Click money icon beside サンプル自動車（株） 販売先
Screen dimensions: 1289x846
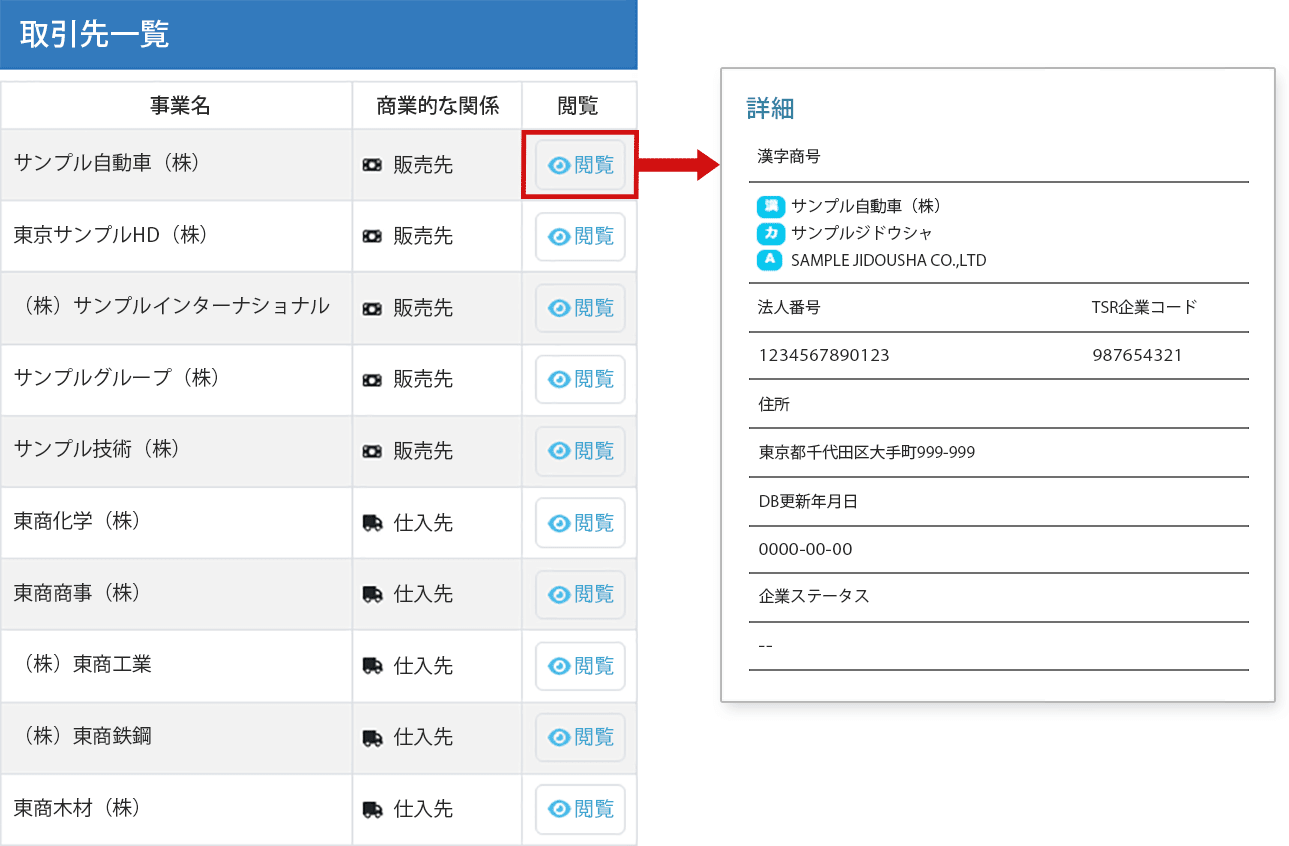(x=372, y=166)
